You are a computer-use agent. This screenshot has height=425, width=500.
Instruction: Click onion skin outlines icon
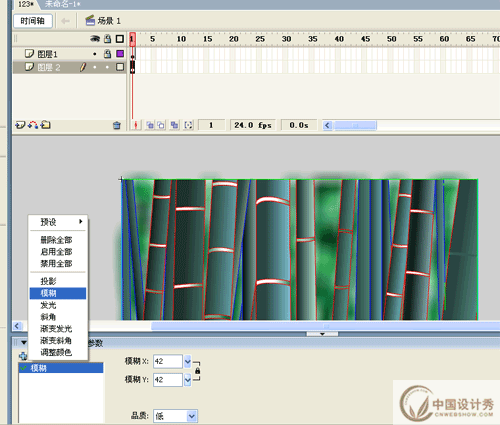(161, 125)
